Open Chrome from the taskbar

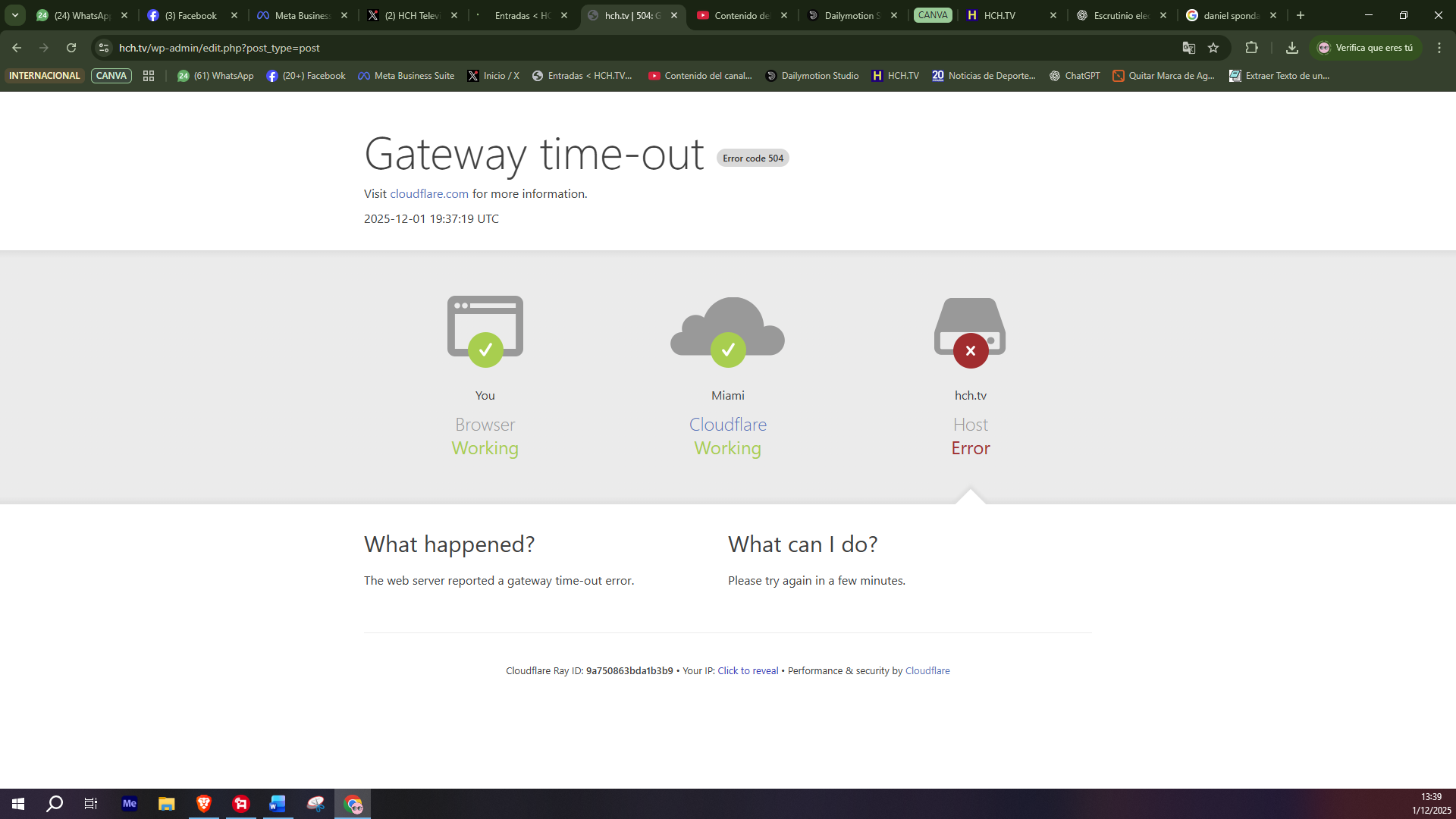tap(353, 804)
